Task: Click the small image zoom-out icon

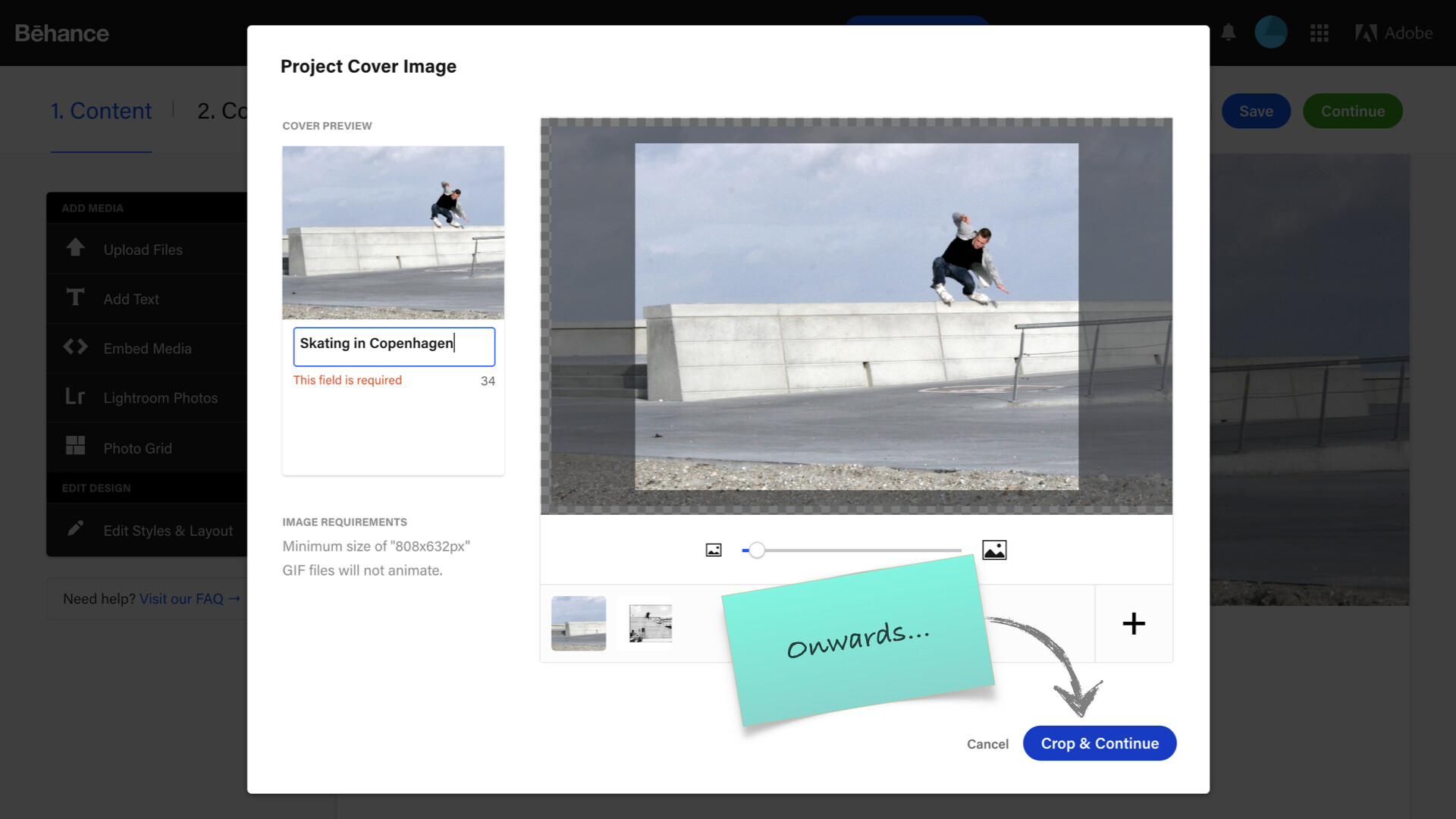Action: coord(714,550)
